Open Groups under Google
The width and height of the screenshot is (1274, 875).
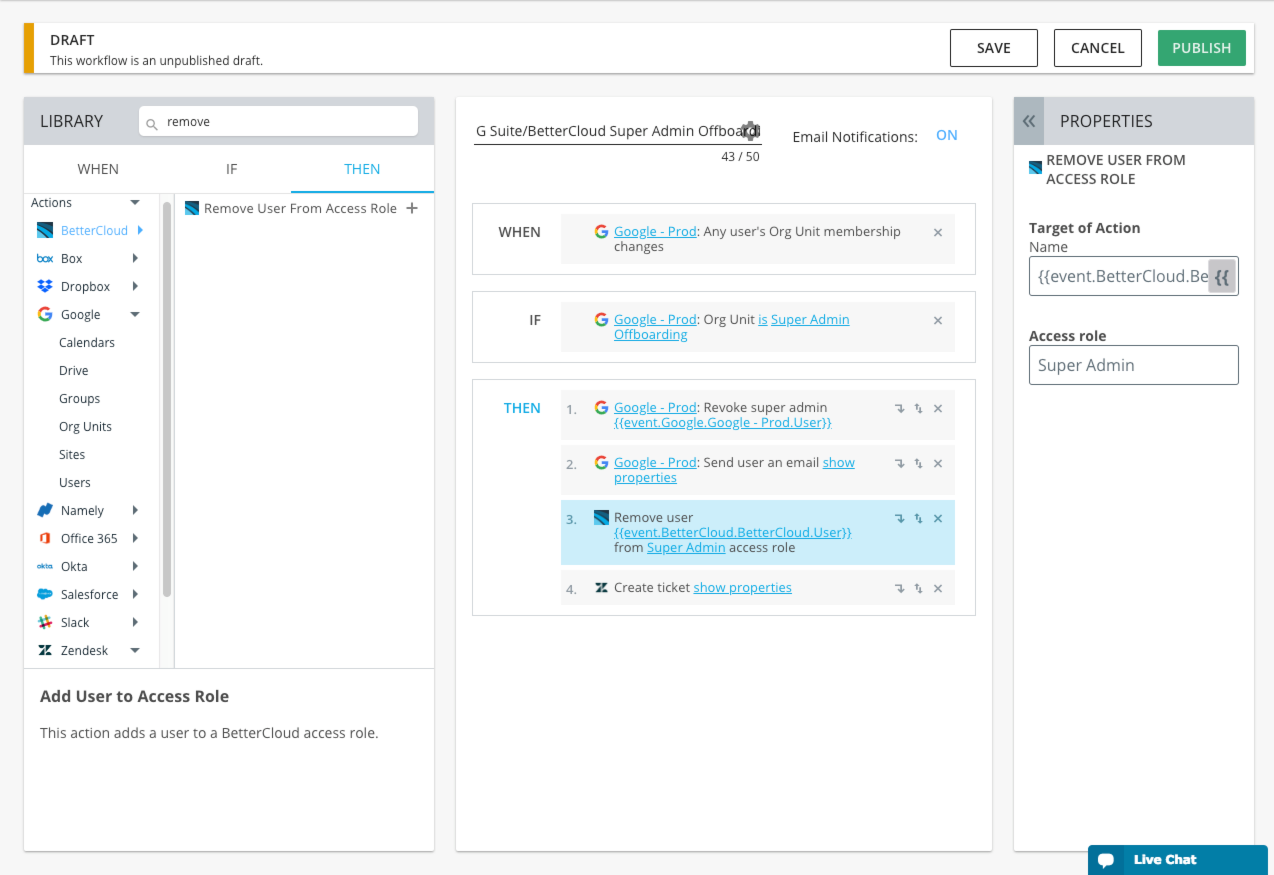(x=80, y=398)
